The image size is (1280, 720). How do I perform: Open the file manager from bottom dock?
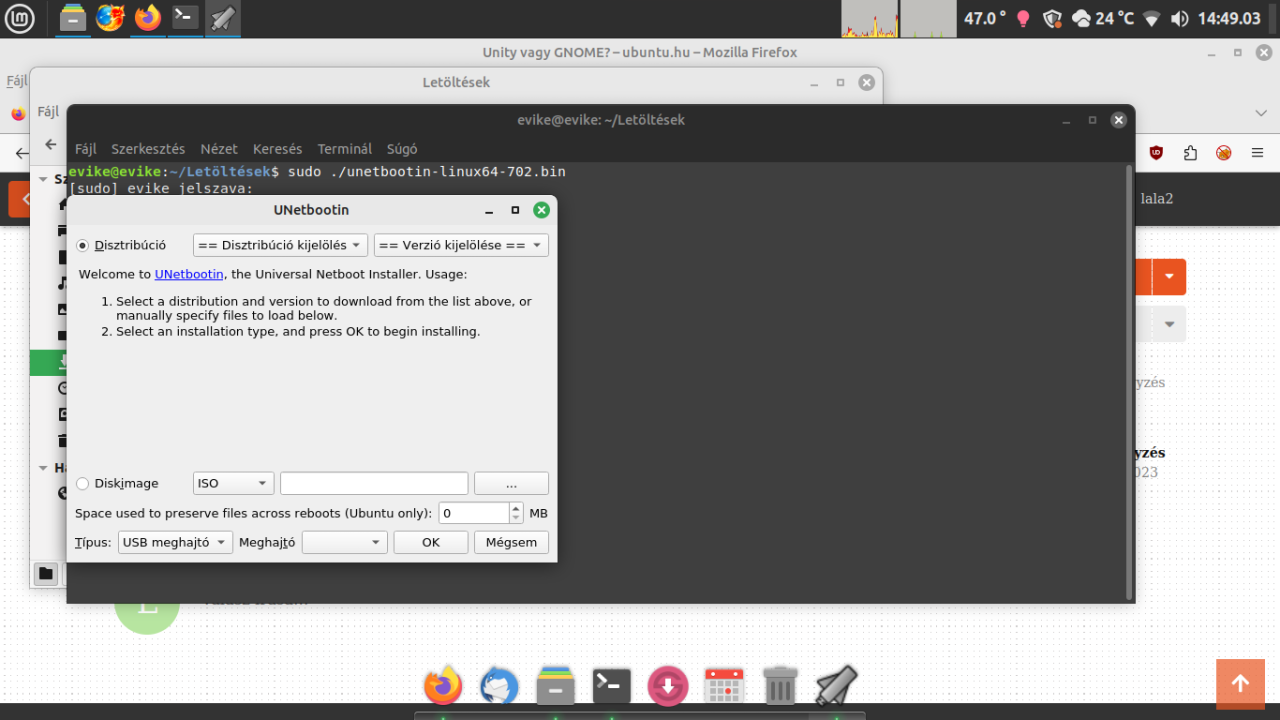(x=555, y=686)
